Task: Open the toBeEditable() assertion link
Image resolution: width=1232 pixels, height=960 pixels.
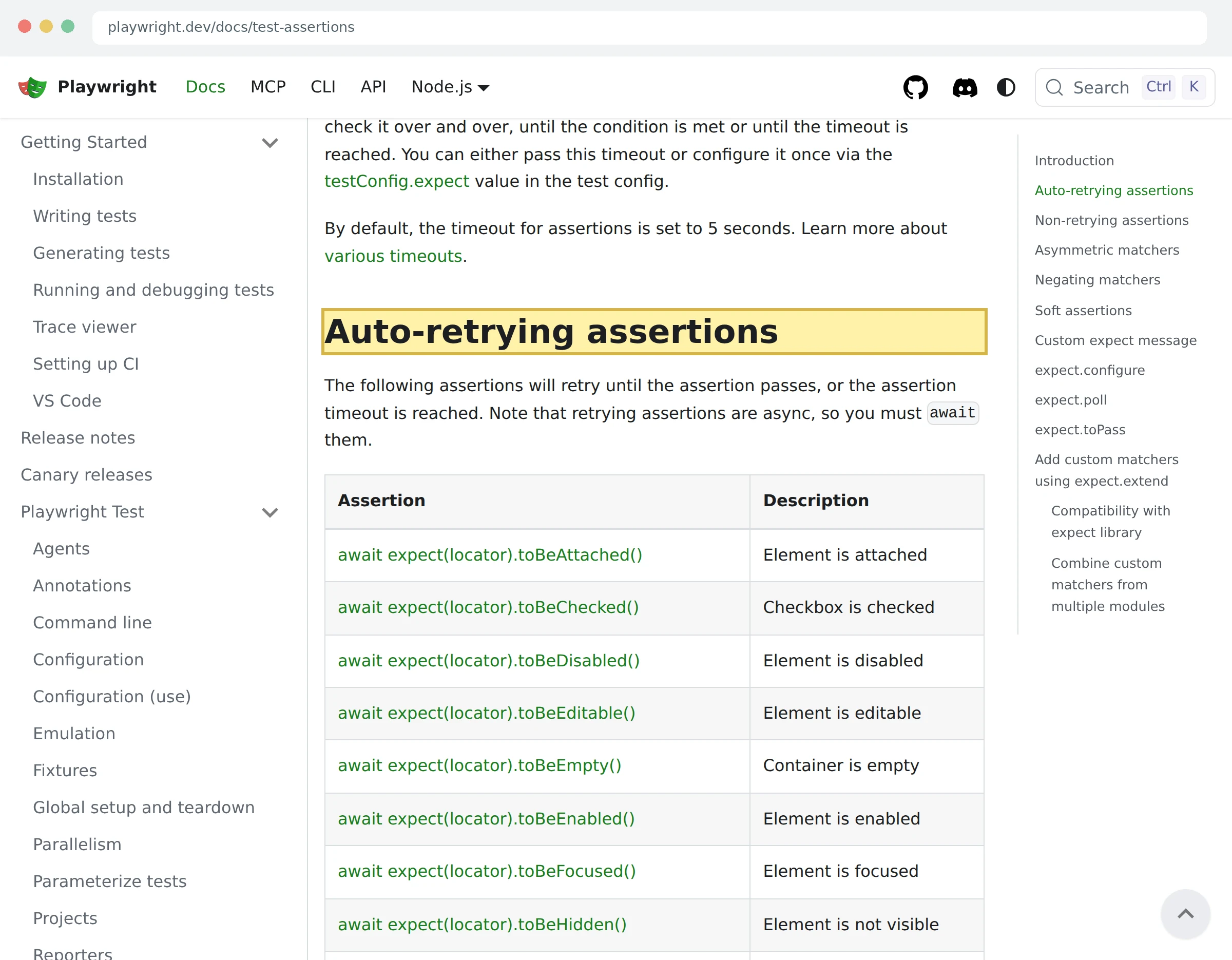Action: (486, 713)
